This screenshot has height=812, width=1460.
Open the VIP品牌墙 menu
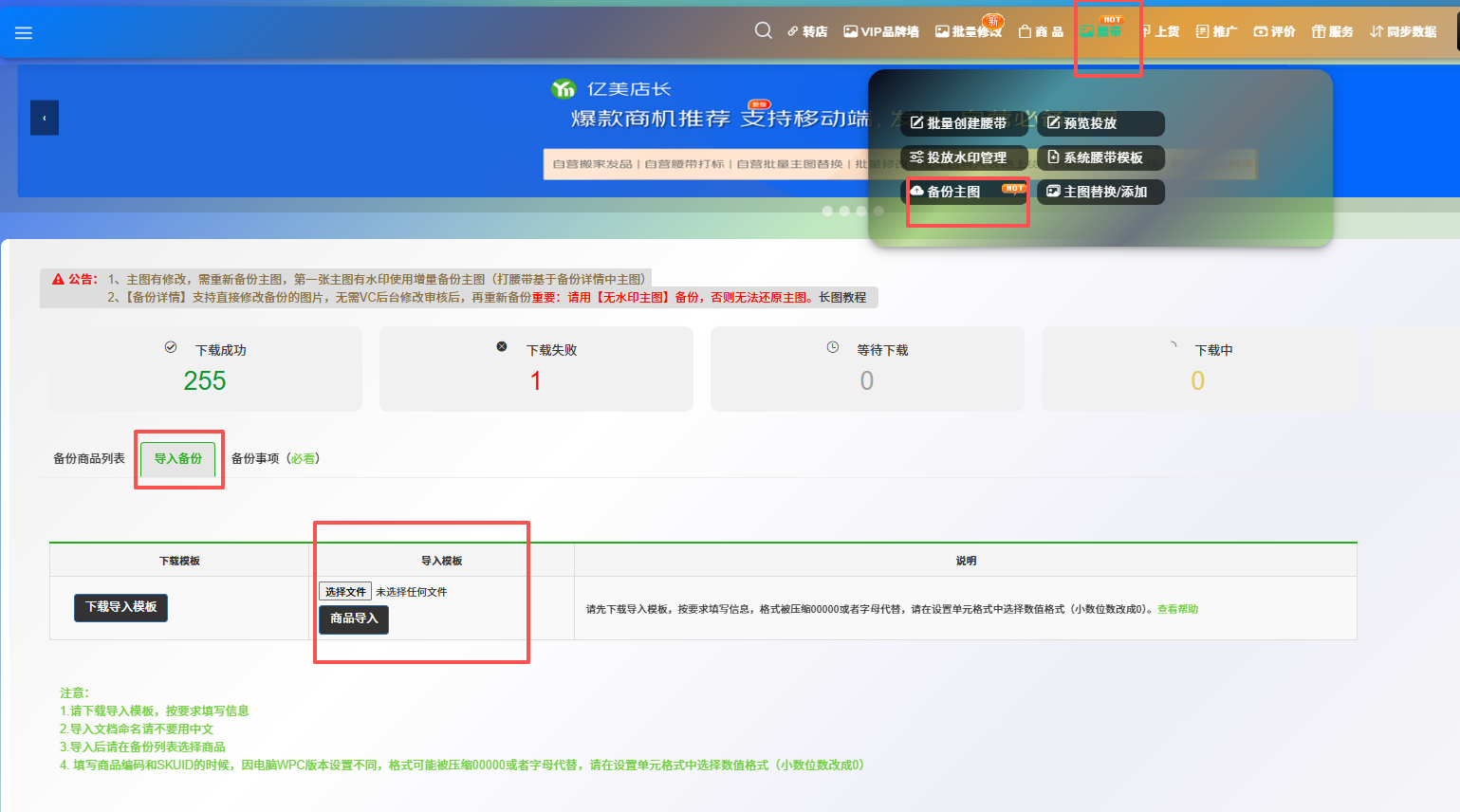click(x=881, y=32)
